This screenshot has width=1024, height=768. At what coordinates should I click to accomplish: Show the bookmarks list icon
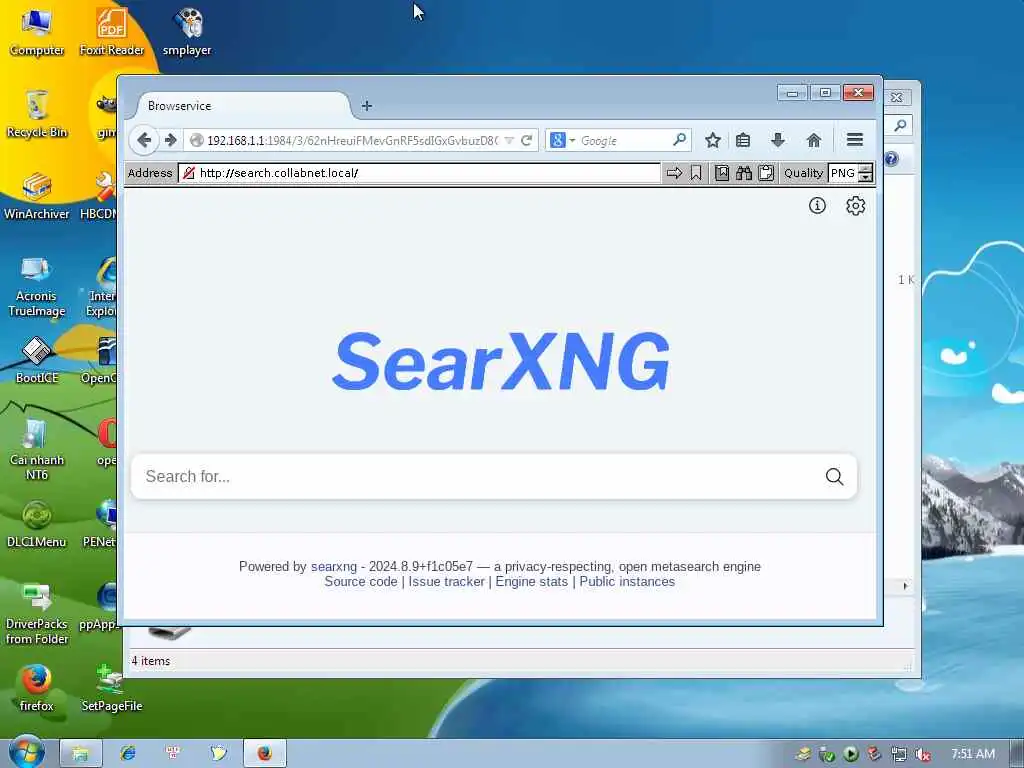click(x=743, y=140)
